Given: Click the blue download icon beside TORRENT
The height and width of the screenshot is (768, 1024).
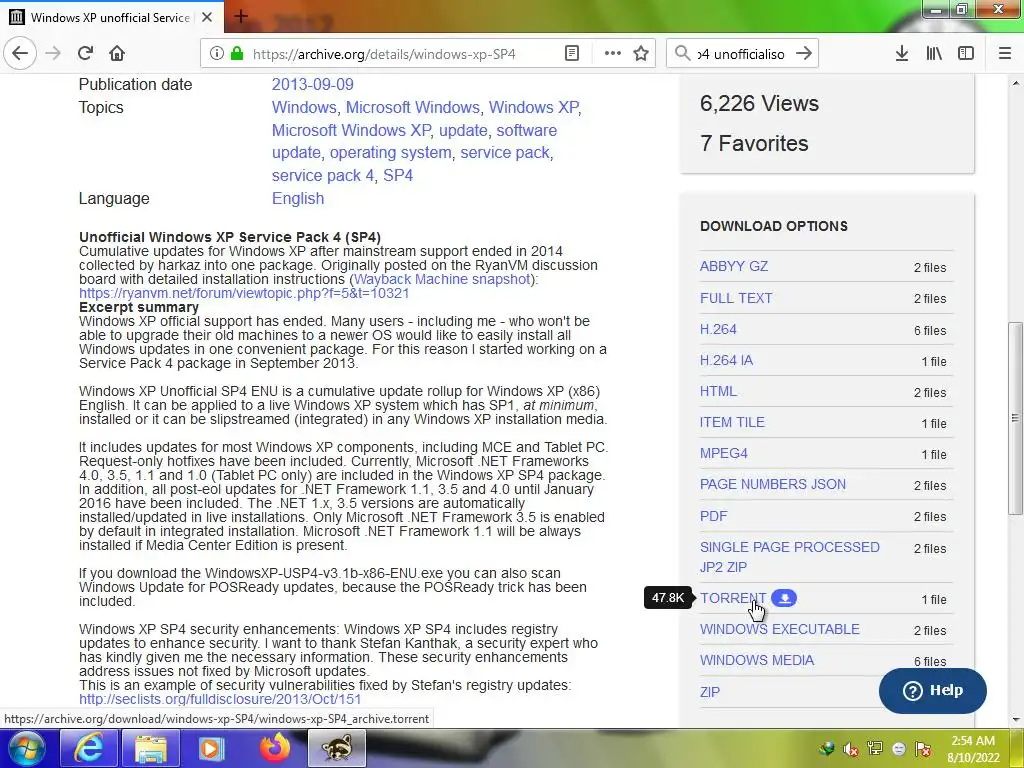Looking at the screenshot, I should 784,598.
